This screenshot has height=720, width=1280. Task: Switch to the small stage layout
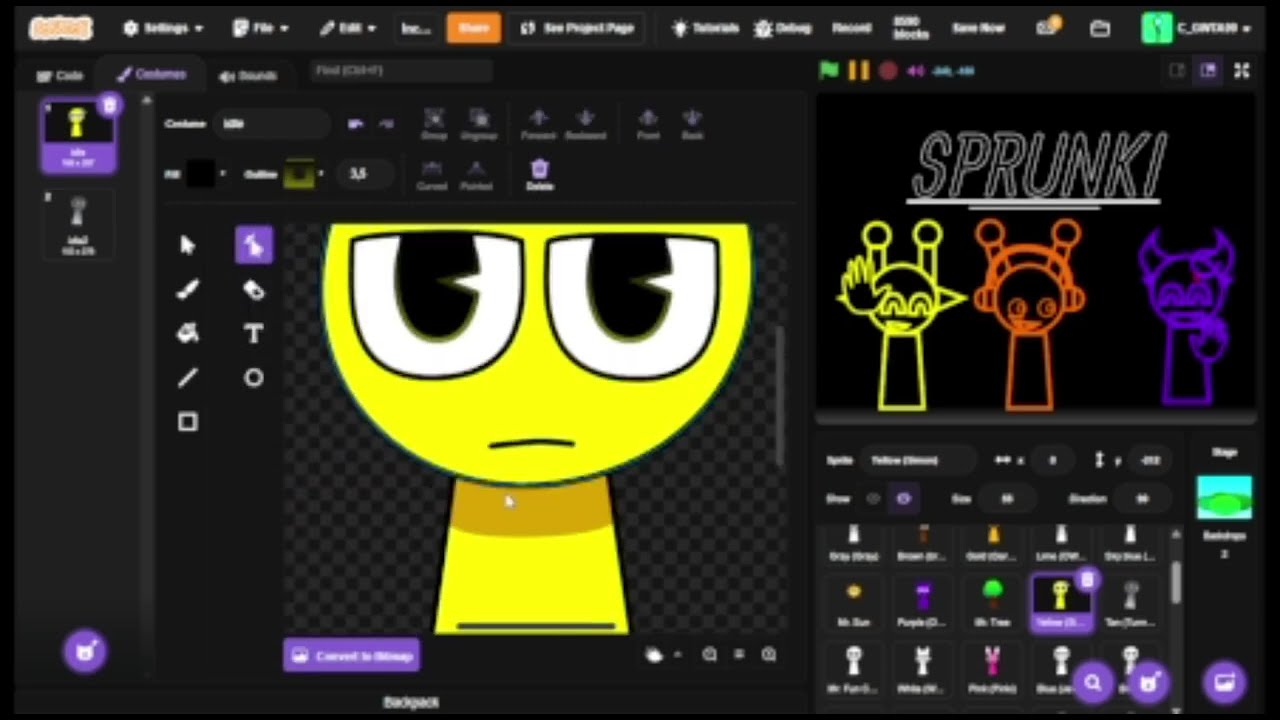(1177, 70)
